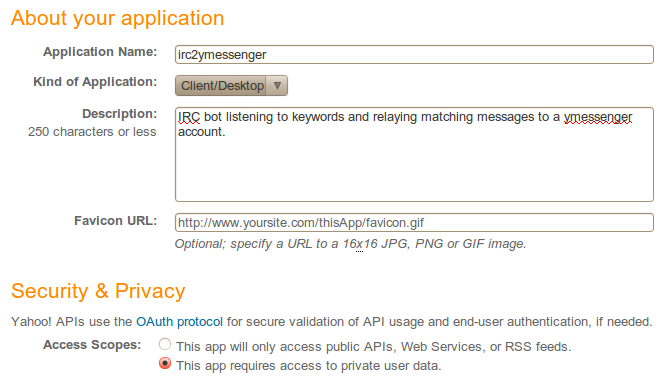
Task: Click the Favicon URL input field
Action: pyautogui.click(x=414, y=223)
